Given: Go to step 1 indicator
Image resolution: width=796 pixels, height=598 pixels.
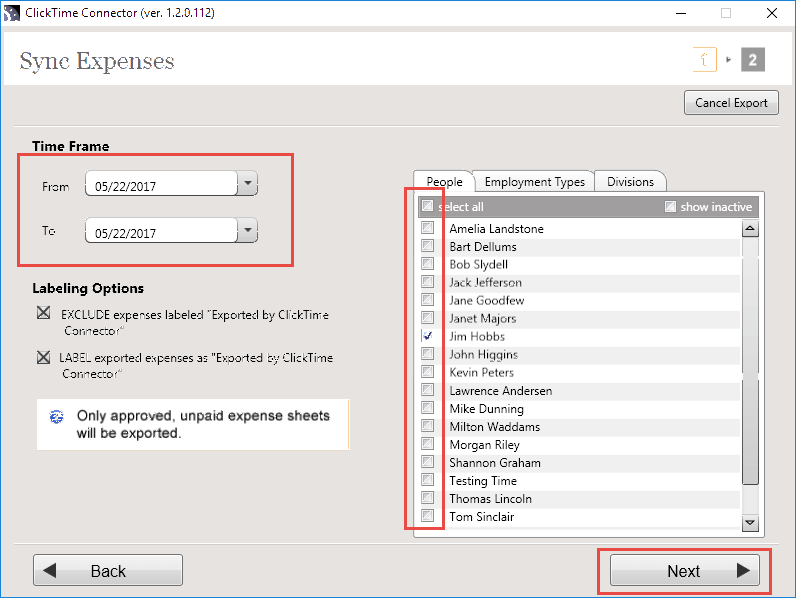Looking at the screenshot, I should (705, 60).
